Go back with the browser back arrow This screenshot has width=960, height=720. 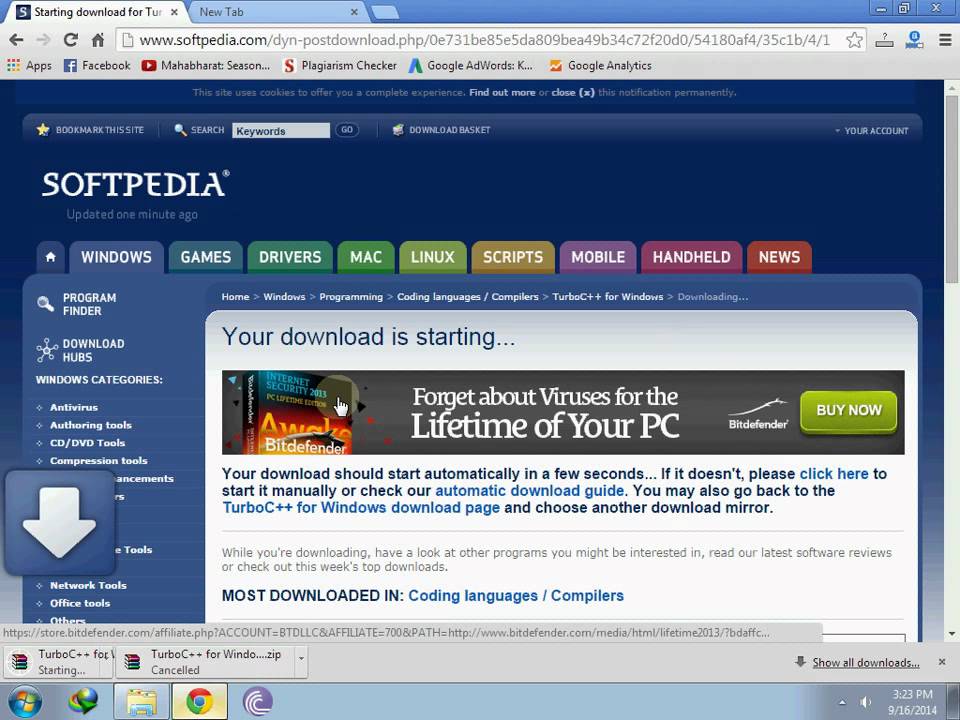coord(17,40)
